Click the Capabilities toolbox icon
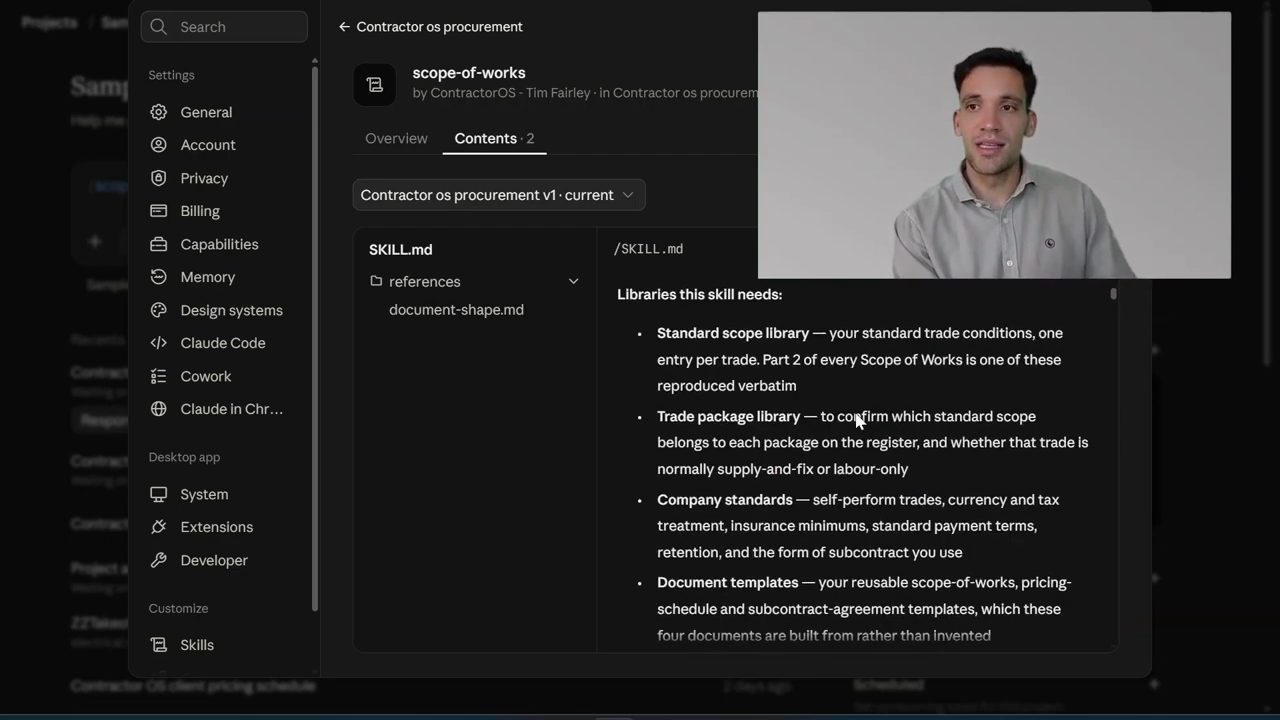 point(158,244)
